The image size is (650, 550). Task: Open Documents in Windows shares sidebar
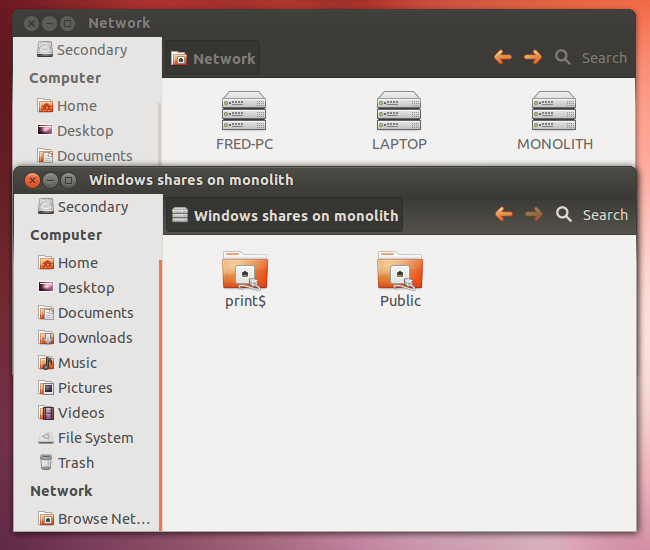[x=86, y=313]
